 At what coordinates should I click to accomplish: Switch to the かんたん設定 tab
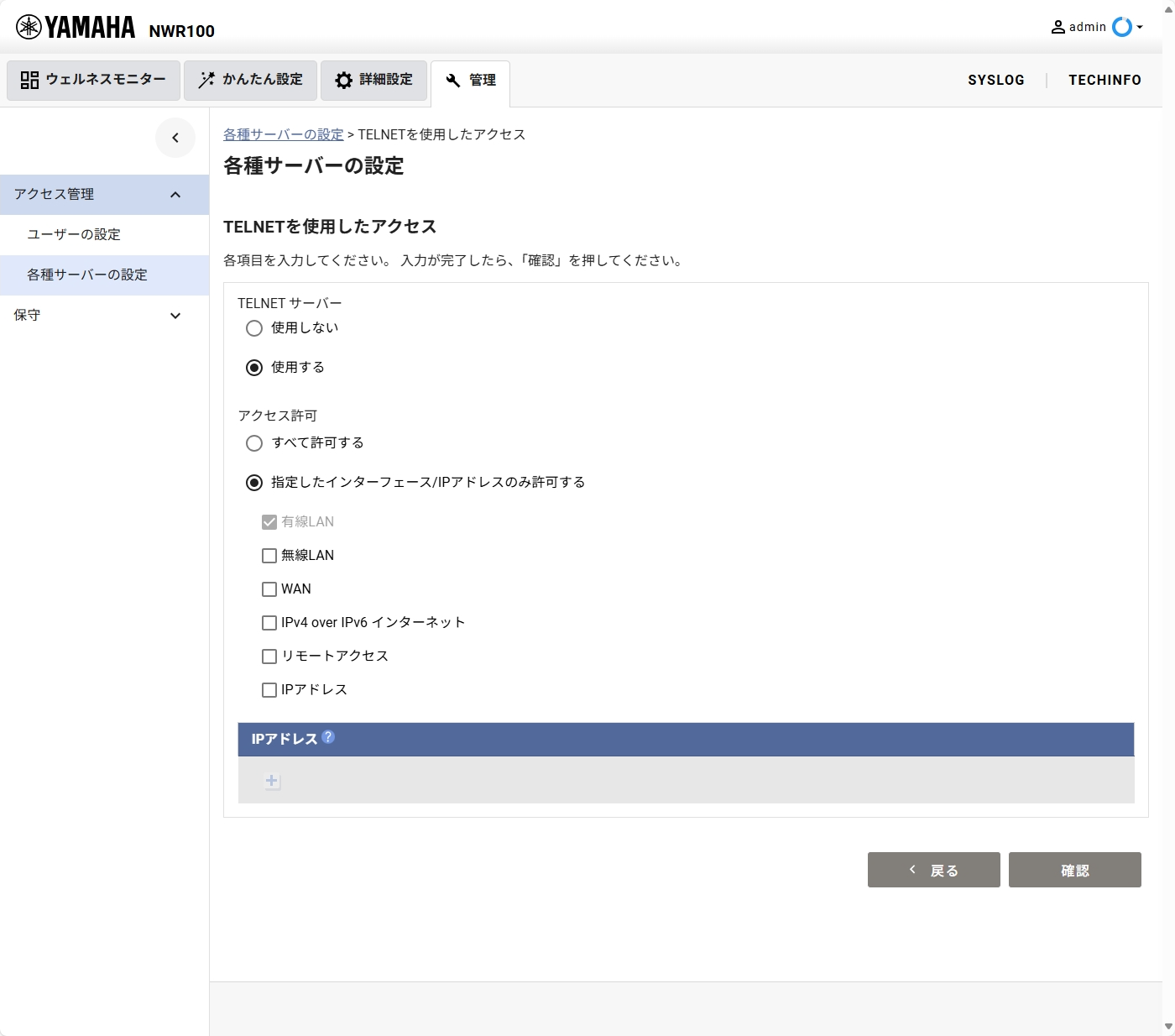click(250, 80)
